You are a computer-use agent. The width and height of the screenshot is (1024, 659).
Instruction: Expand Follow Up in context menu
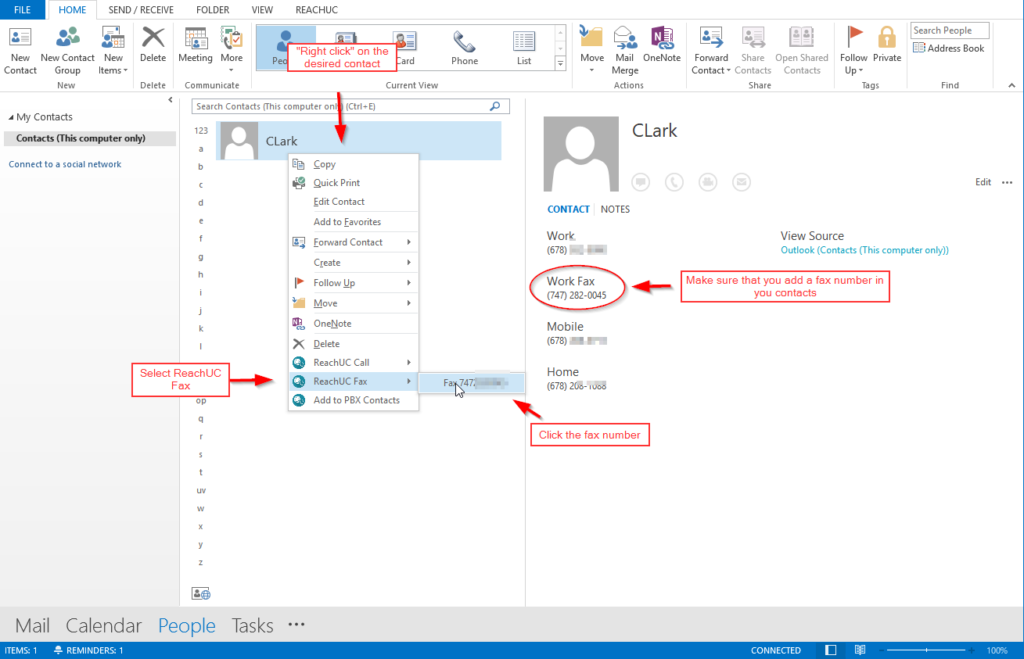click(353, 283)
